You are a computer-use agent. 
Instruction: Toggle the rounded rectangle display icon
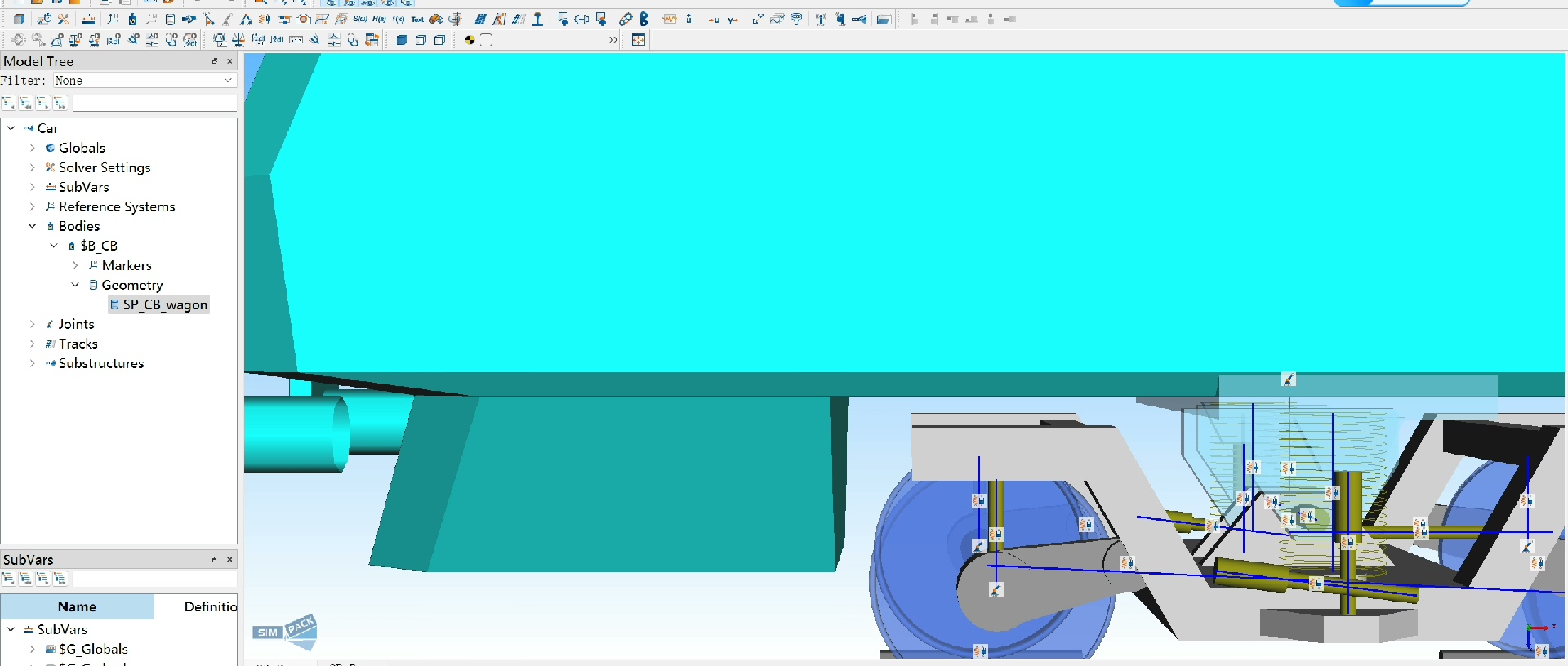point(487,39)
